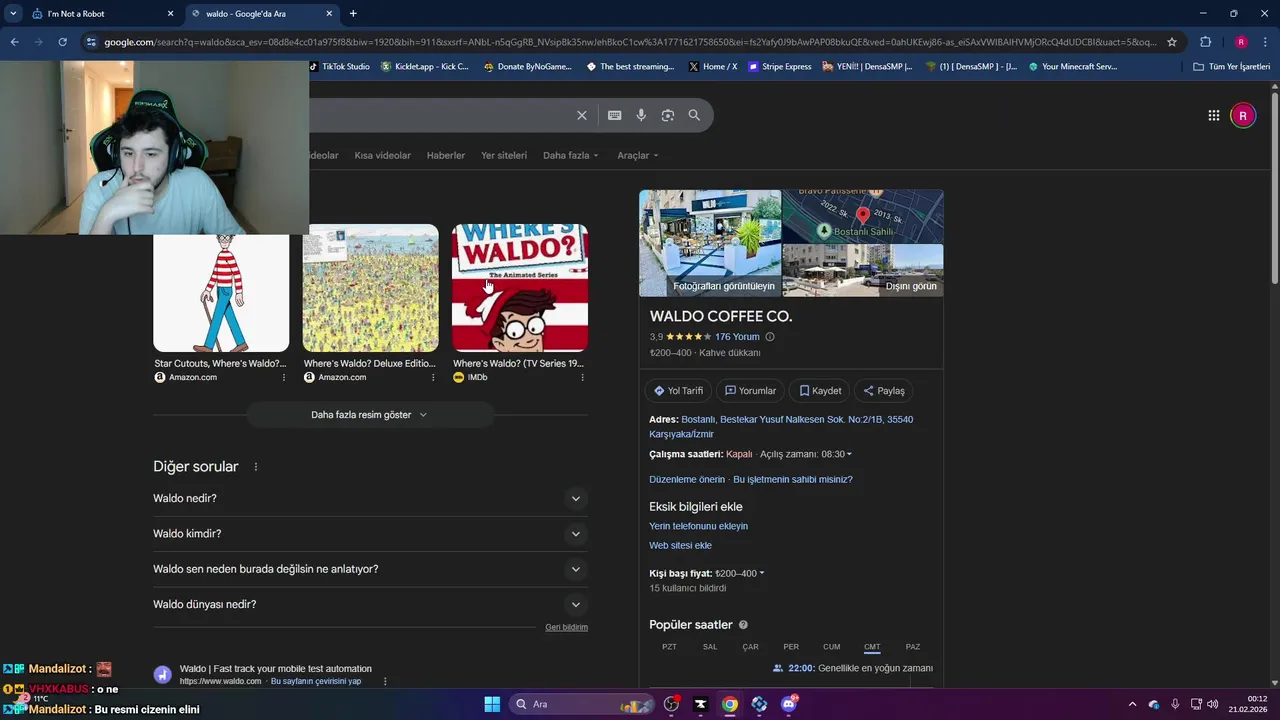Open the TikTok Studio bookmark

(x=339, y=67)
